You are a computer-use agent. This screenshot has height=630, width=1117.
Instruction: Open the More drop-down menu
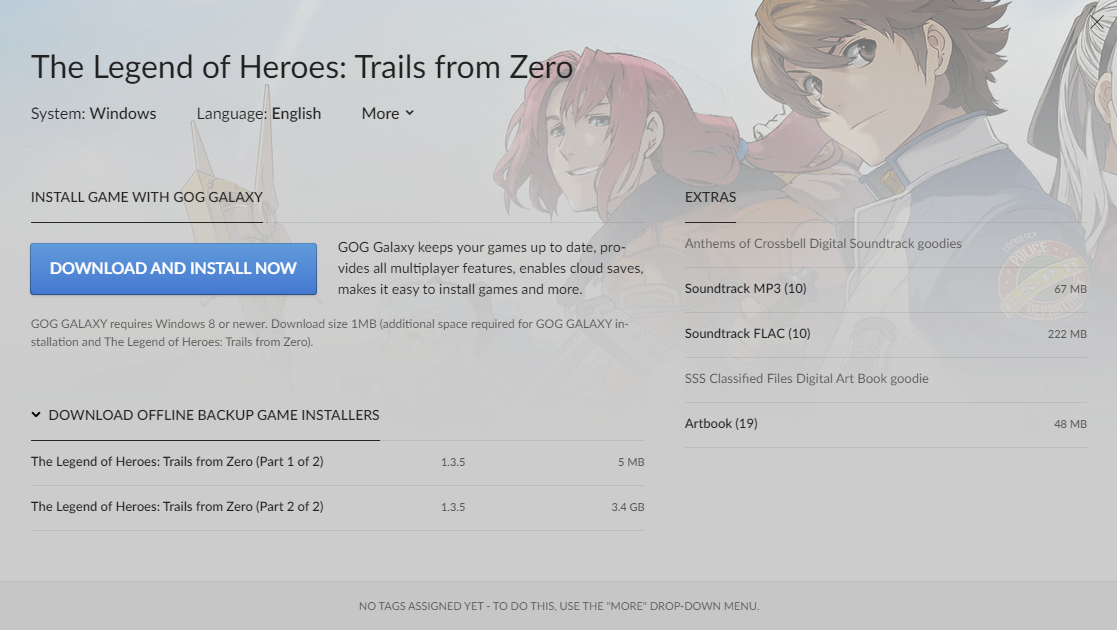click(388, 113)
